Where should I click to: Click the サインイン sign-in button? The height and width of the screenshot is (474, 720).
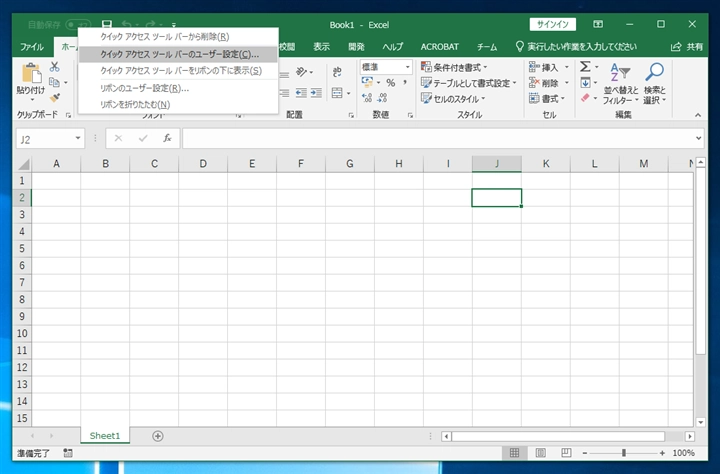click(x=552, y=24)
